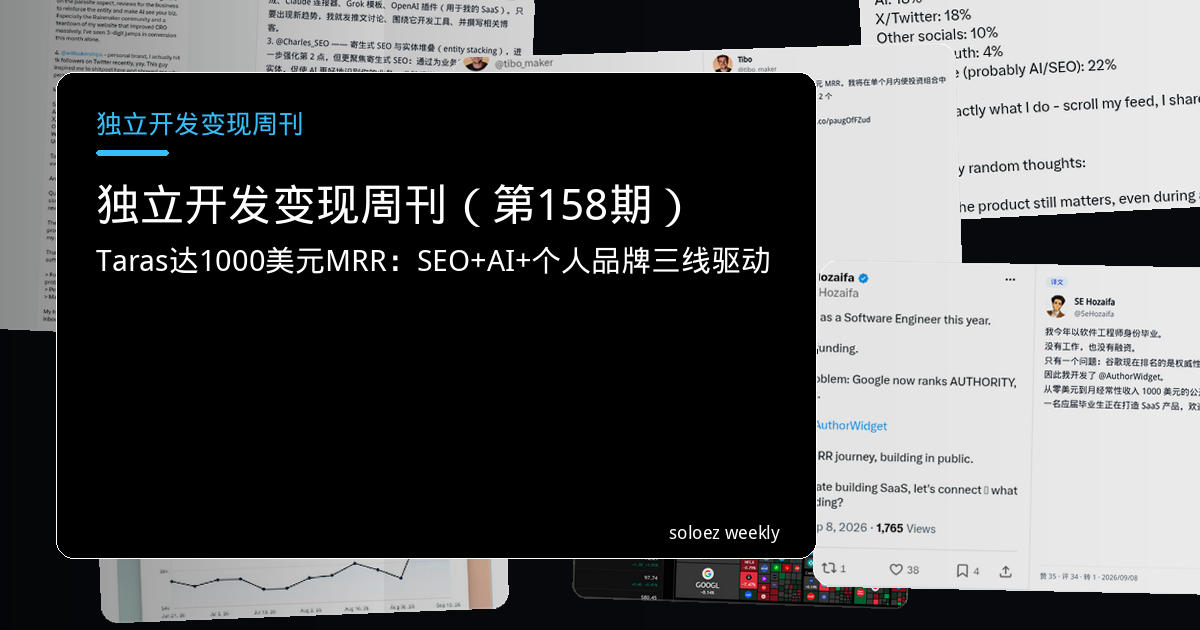Click the GOOGL ticker tile in the heatmap
Viewport: 1200px width, 630px height.
click(x=707, y=582)
